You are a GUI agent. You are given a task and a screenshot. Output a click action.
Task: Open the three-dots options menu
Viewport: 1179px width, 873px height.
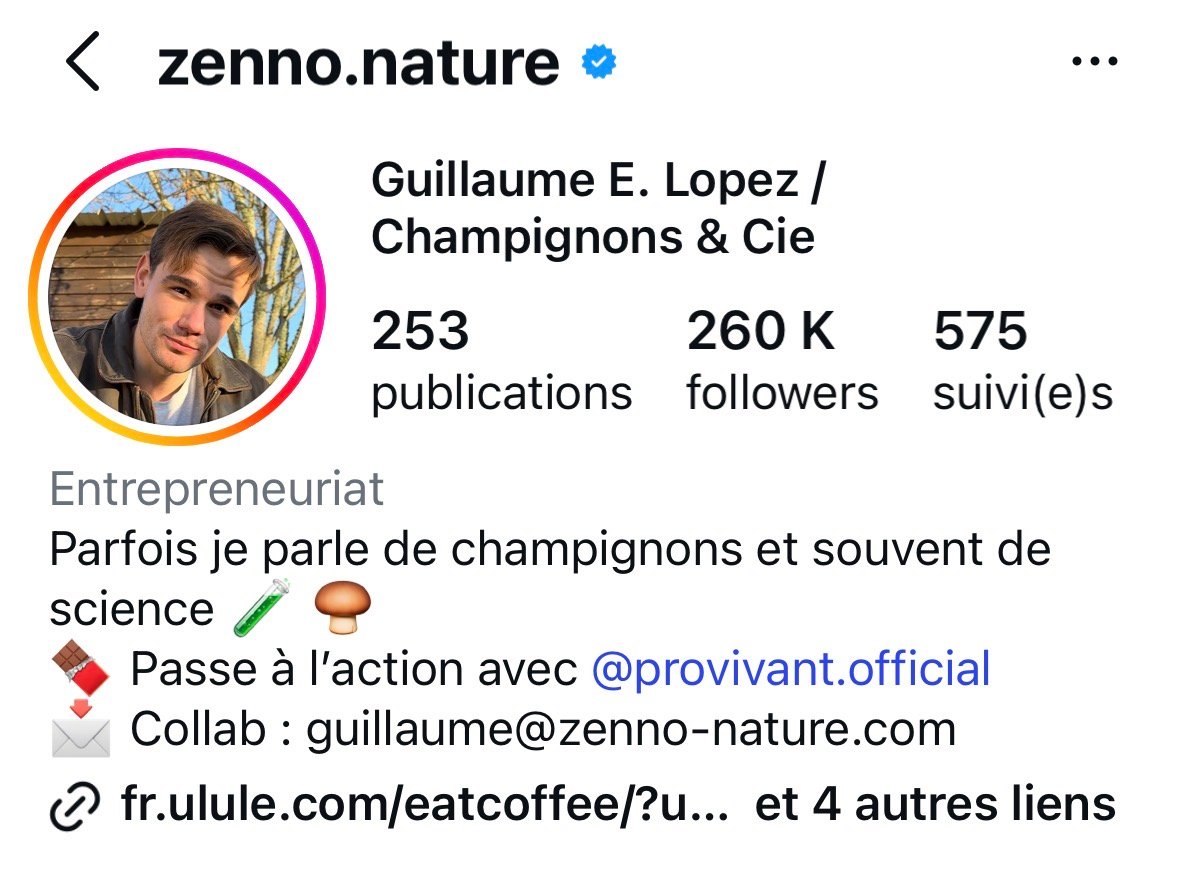(1094, 61)
